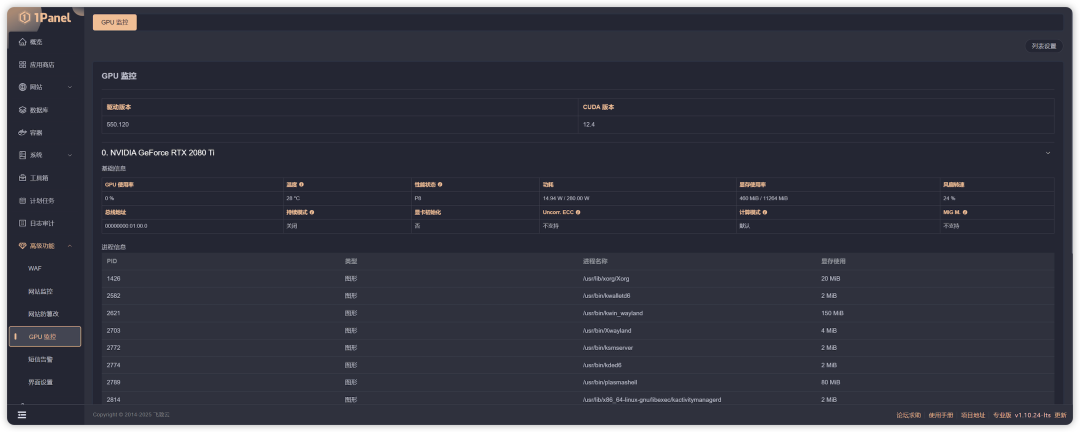
Task: Click the /usr/lib/xorg/Xorg process name
Action: tap(606, 278)
